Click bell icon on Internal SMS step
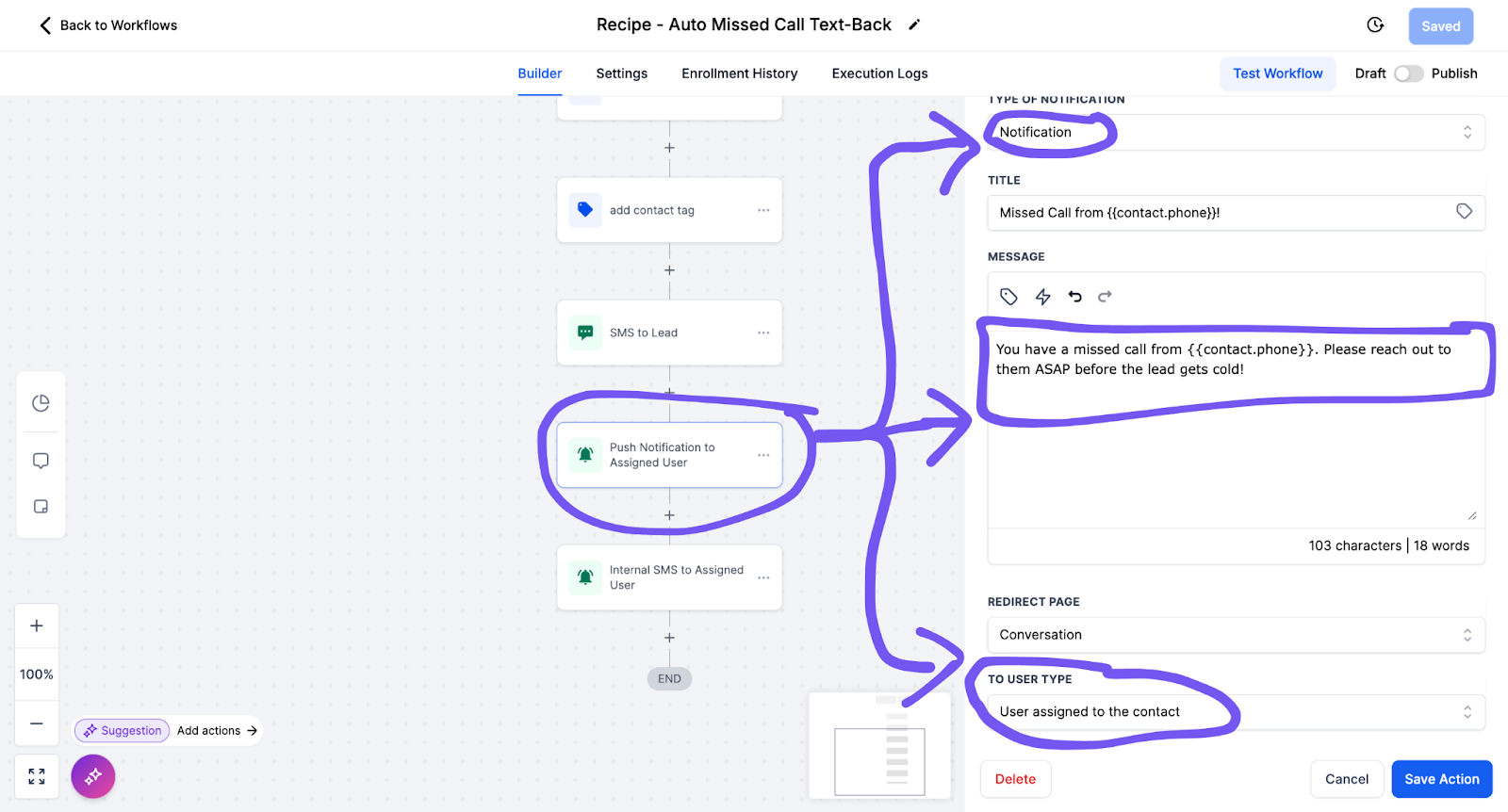 (x=585, y=577)
